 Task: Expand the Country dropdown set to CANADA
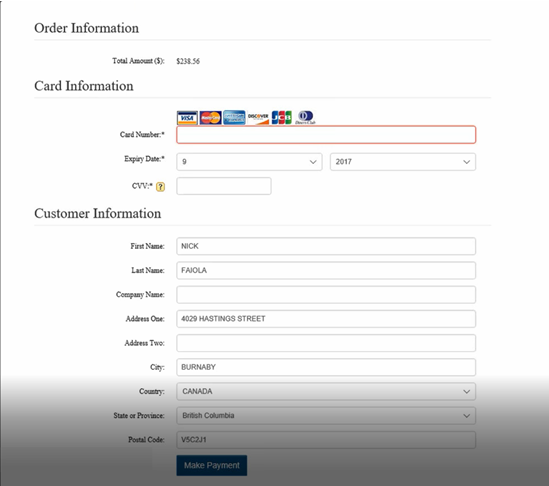tap(326, 391)
